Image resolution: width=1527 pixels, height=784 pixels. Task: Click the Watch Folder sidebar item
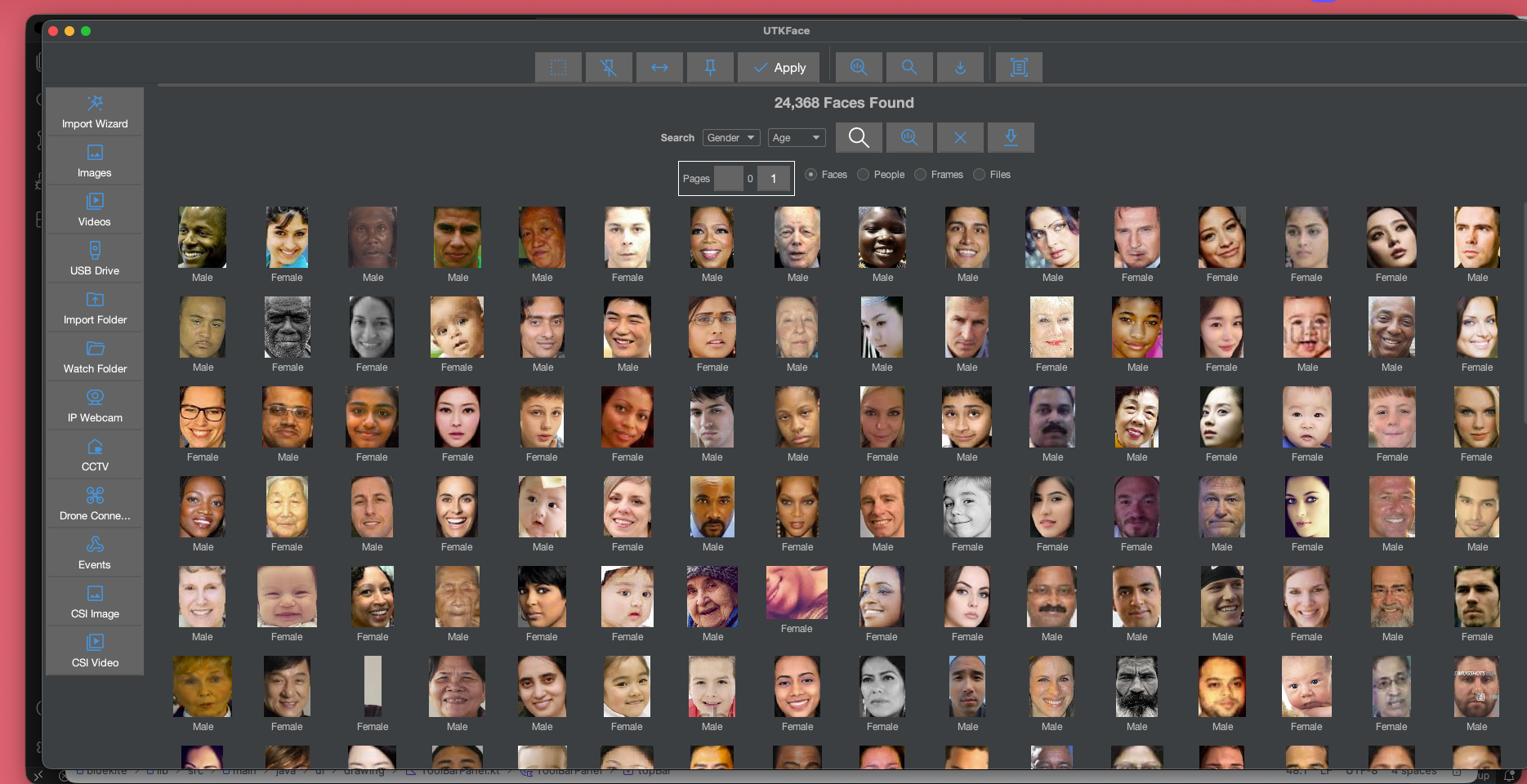(x=95, y=357)
